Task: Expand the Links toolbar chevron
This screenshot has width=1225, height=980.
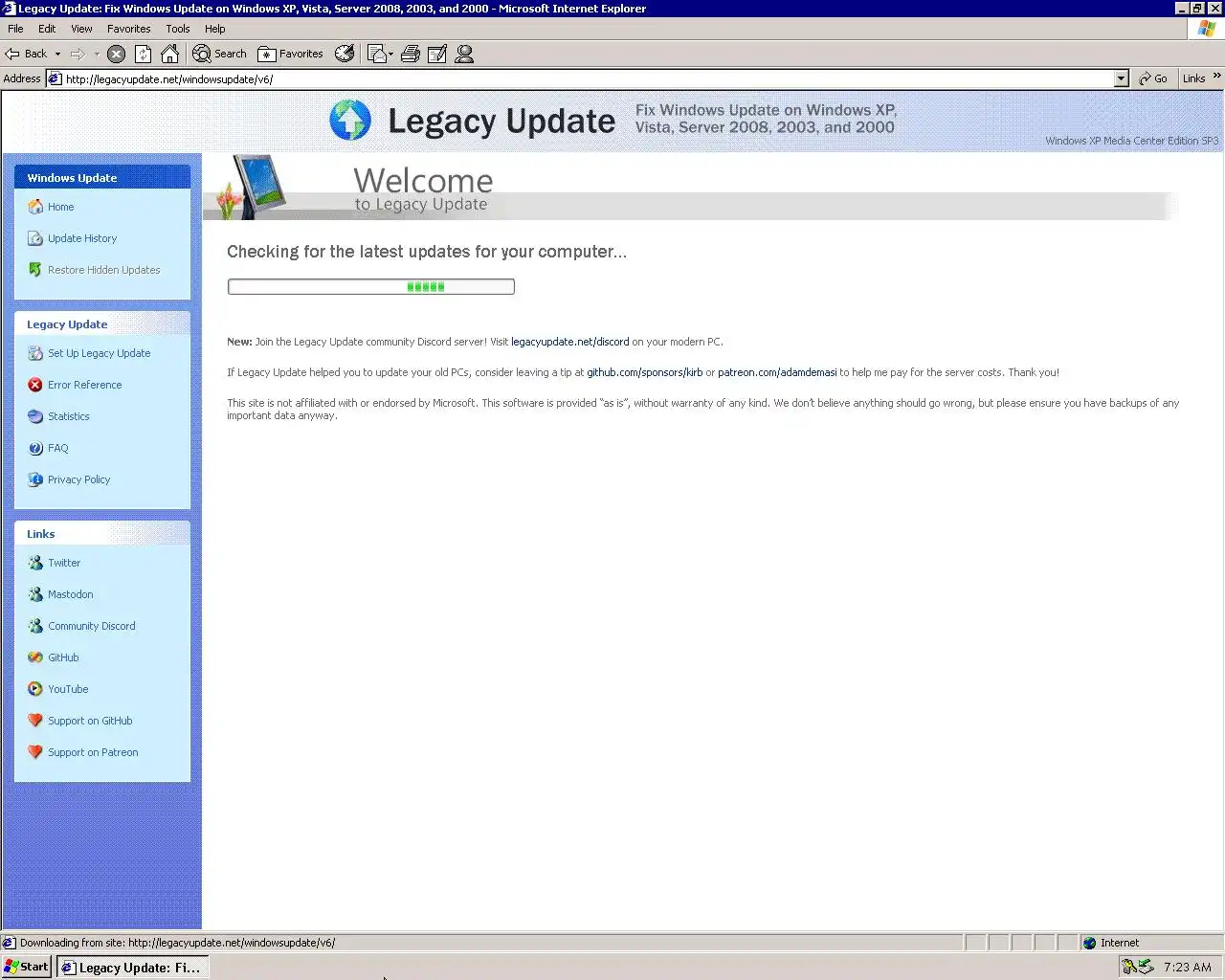Action: (1216, 77)
